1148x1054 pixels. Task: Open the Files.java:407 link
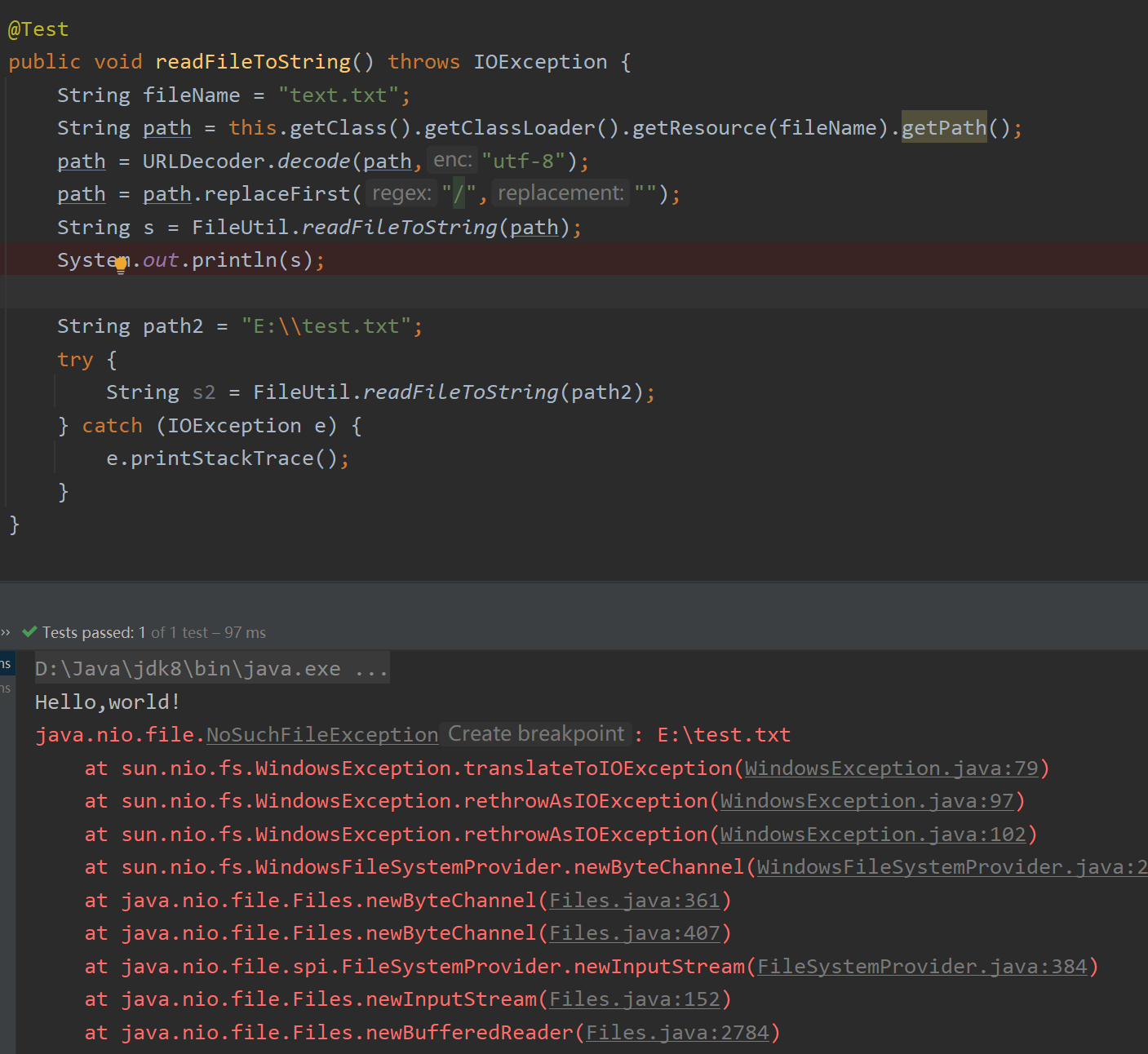click(x=635, y=933)
